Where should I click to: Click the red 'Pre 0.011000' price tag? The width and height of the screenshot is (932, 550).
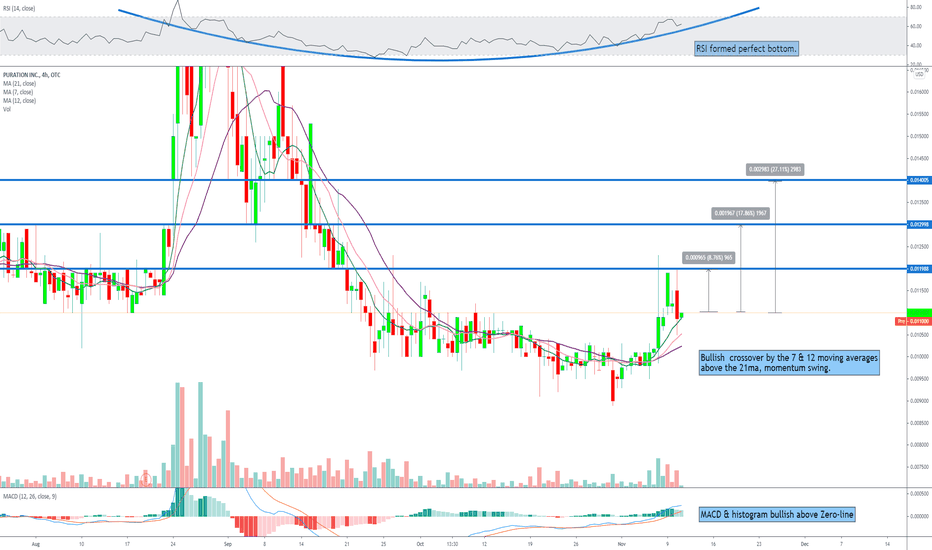coord(912,321)
